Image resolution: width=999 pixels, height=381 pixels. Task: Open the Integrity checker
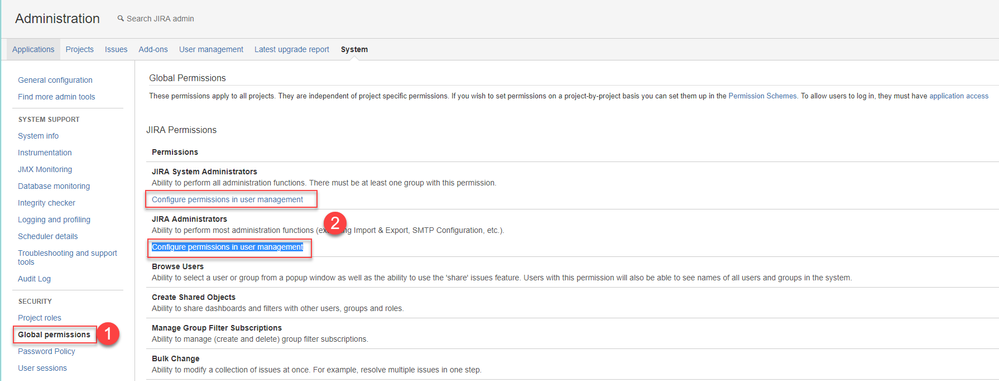pos(47,203)
